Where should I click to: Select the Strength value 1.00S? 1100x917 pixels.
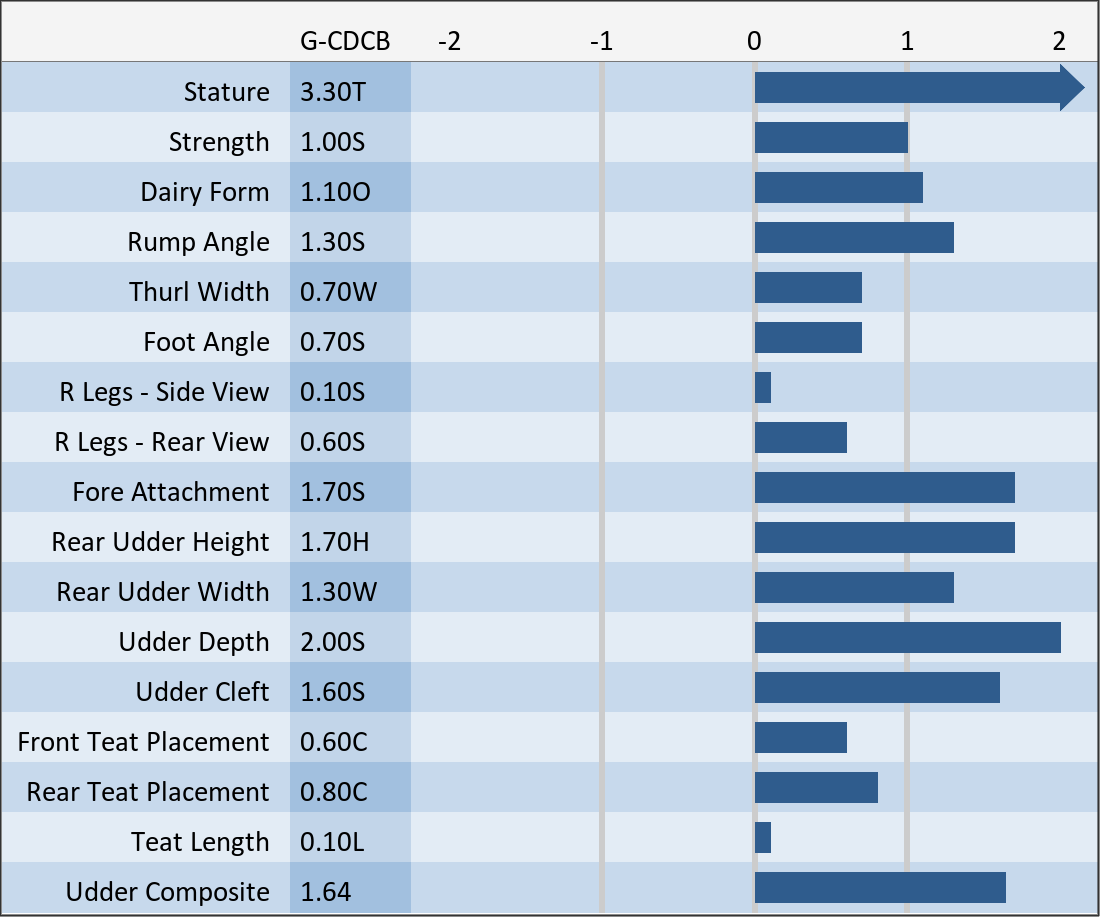(333, 142)
